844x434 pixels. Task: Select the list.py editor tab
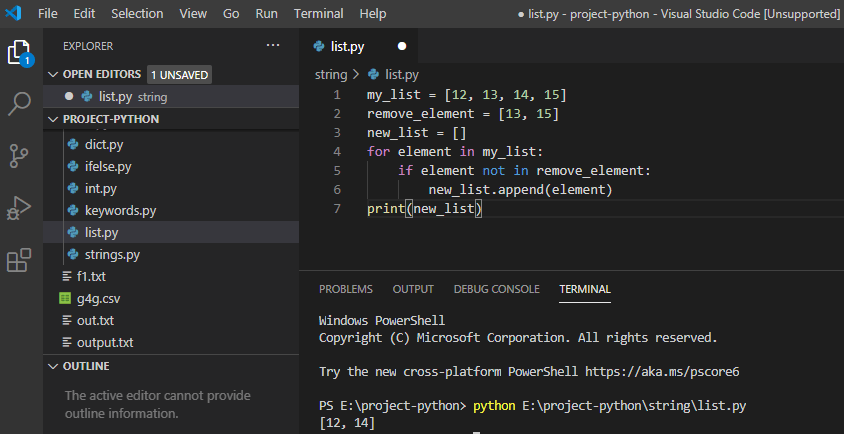pyautogui.click(x=358, y=46)
